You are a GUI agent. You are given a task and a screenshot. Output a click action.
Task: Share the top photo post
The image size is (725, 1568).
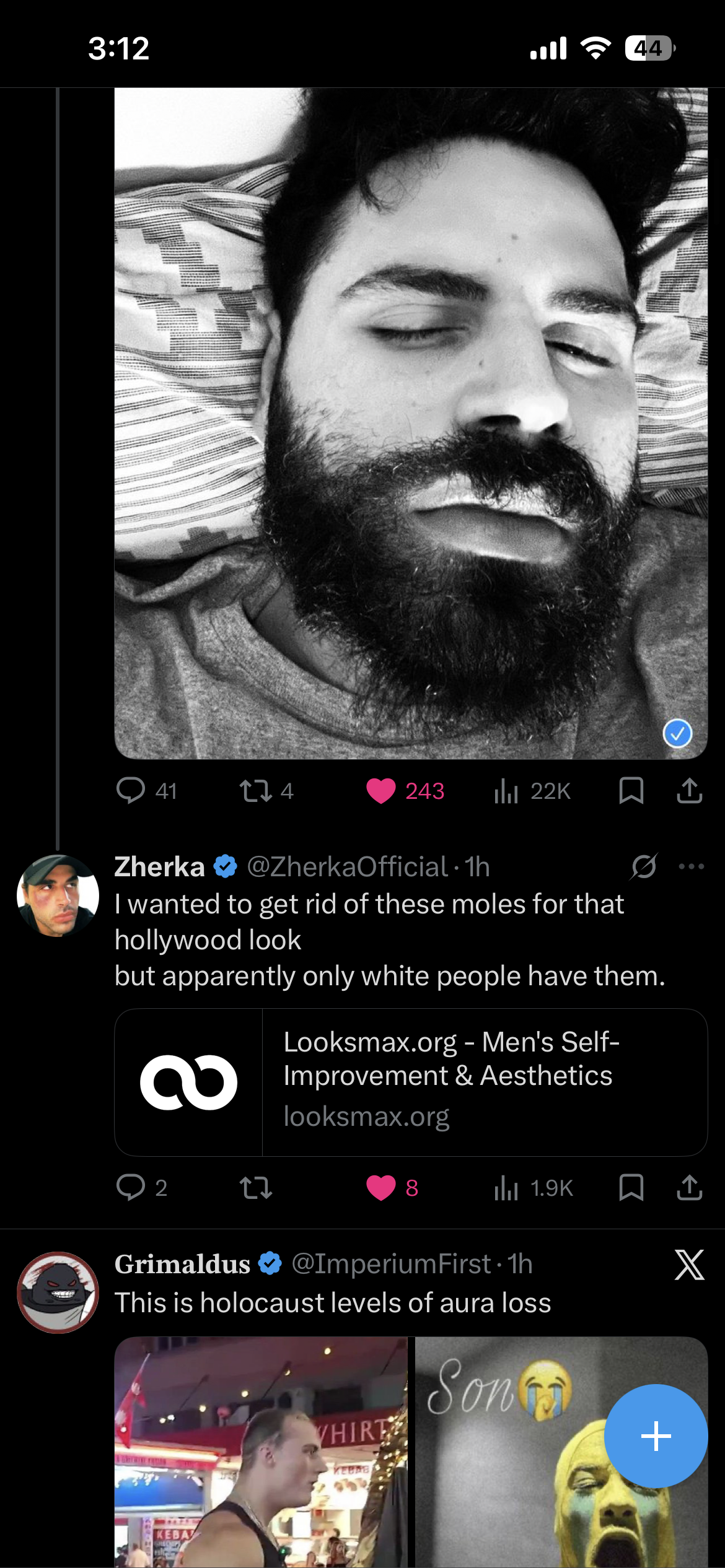point(689,791)
